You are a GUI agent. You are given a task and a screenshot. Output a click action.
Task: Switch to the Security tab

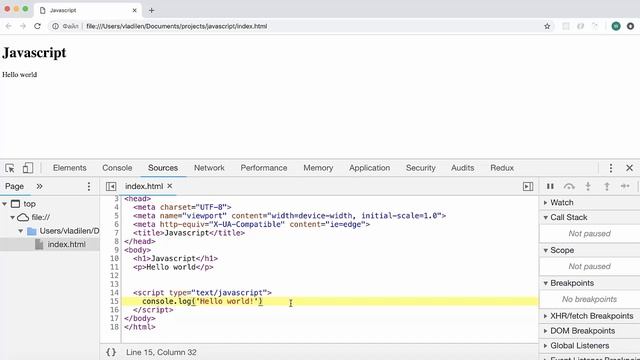tap(420, 168)
